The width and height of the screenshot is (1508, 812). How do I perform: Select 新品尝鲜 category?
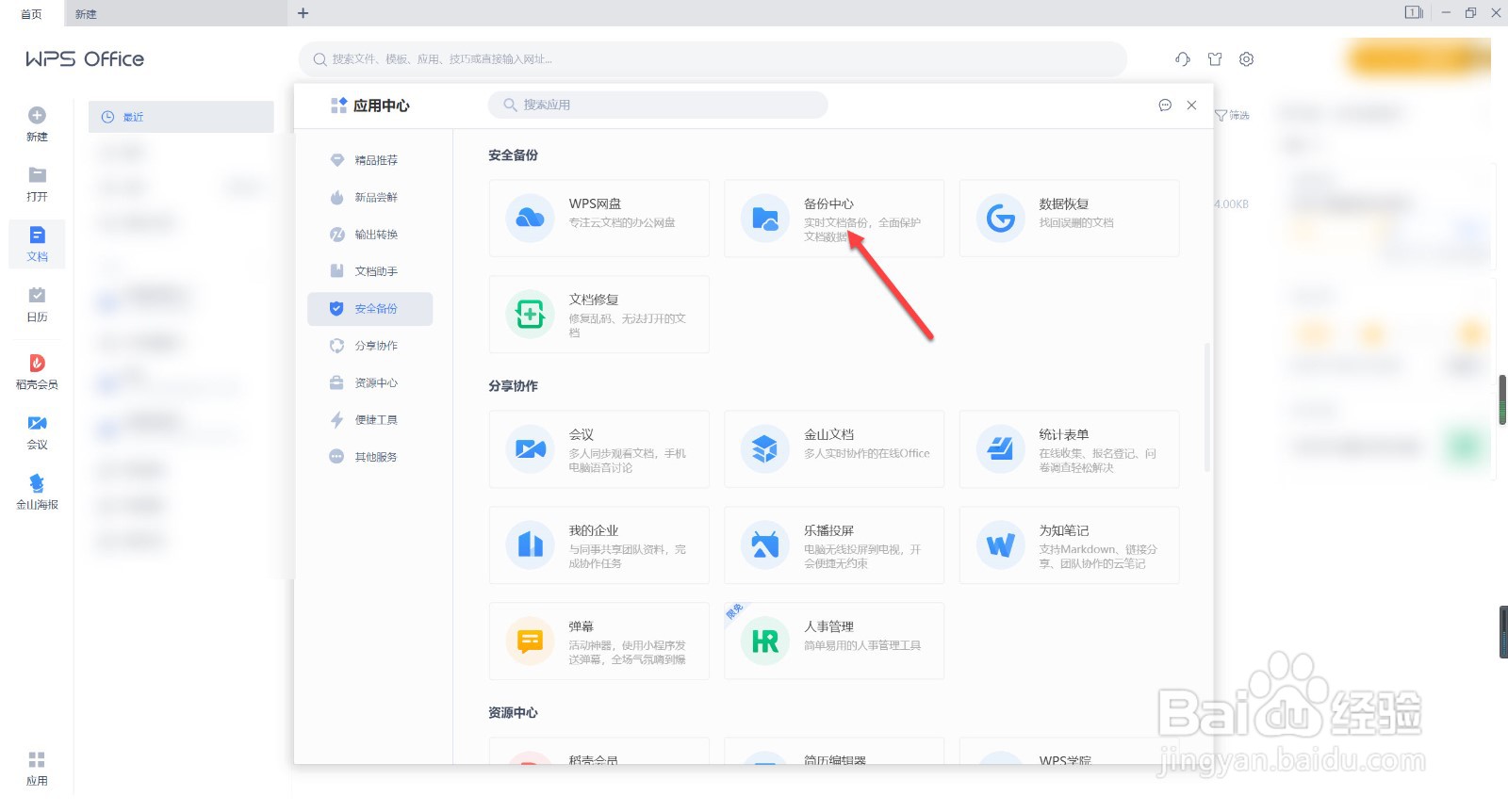(369, 197)
